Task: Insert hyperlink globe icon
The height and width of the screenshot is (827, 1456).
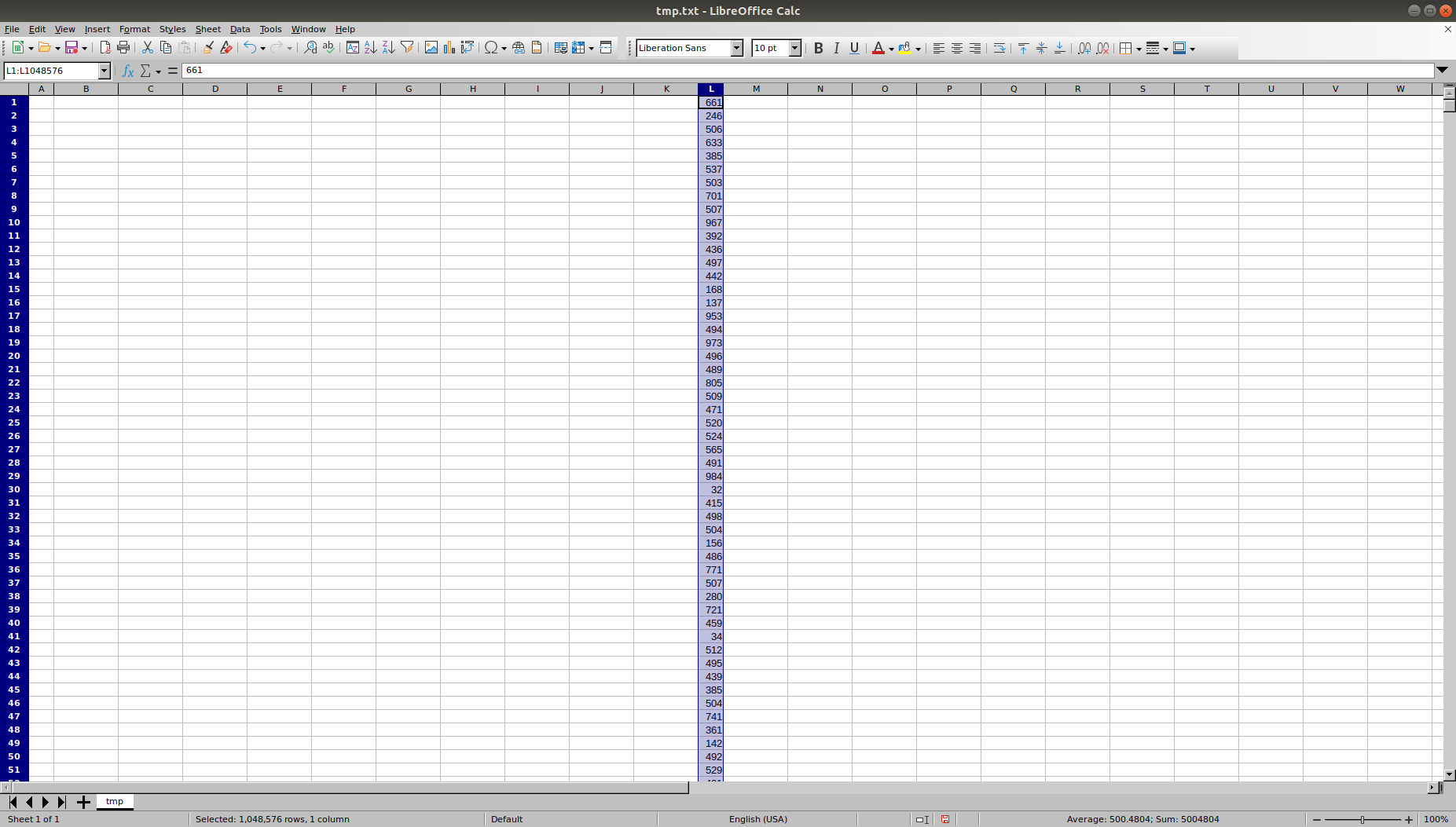Action: (x=519, y=48)
